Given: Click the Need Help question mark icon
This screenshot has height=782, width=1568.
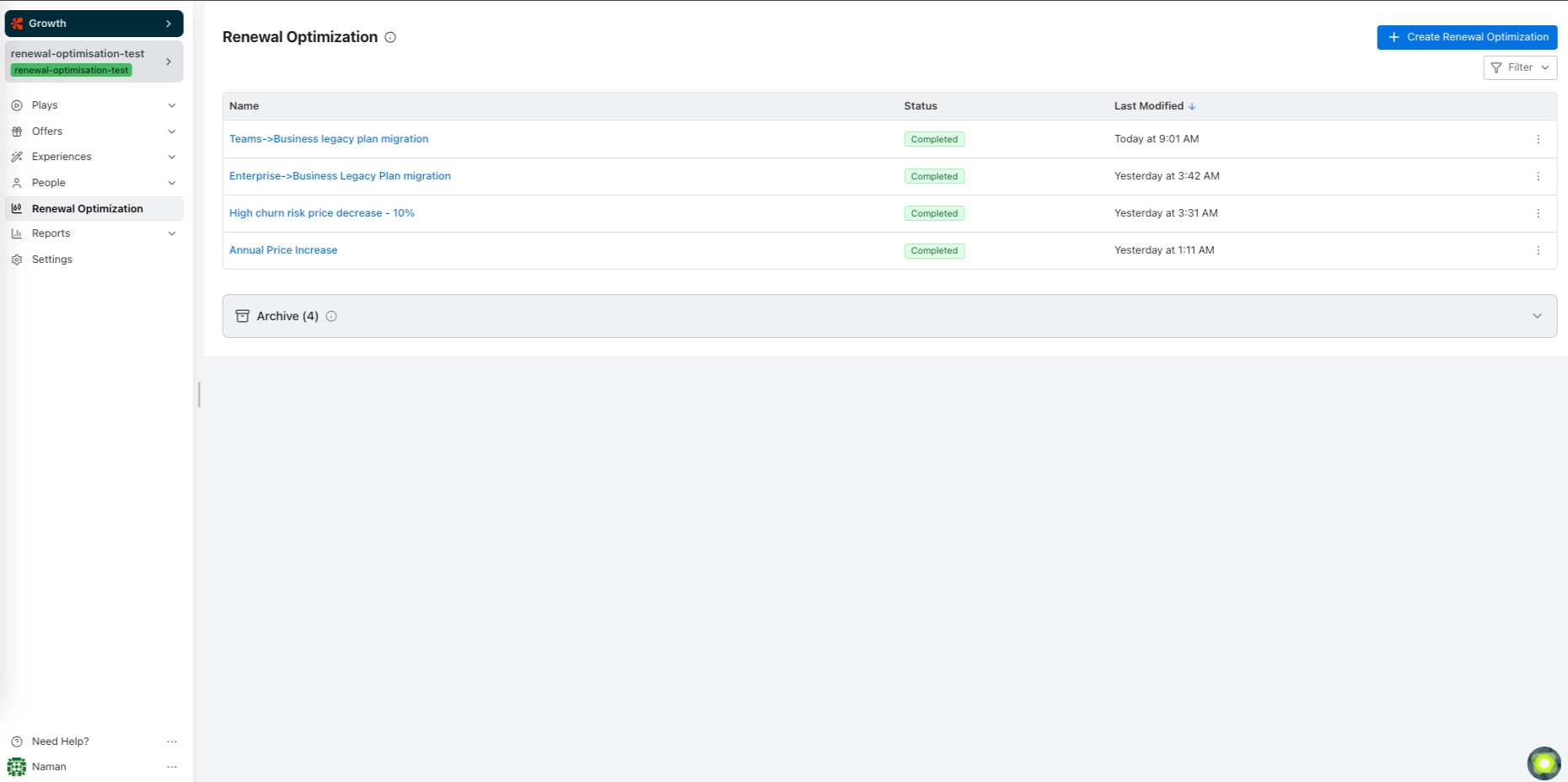Looking at the screenshot, I should (17, 742).
